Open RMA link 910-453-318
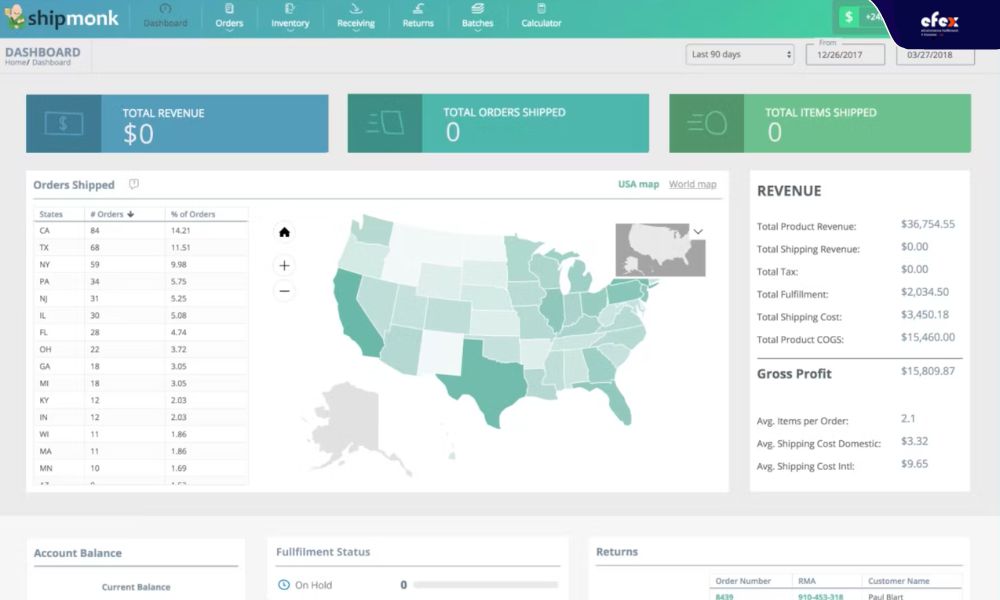This screenshot has height=600, width=1000. click(x=820, y=597)
